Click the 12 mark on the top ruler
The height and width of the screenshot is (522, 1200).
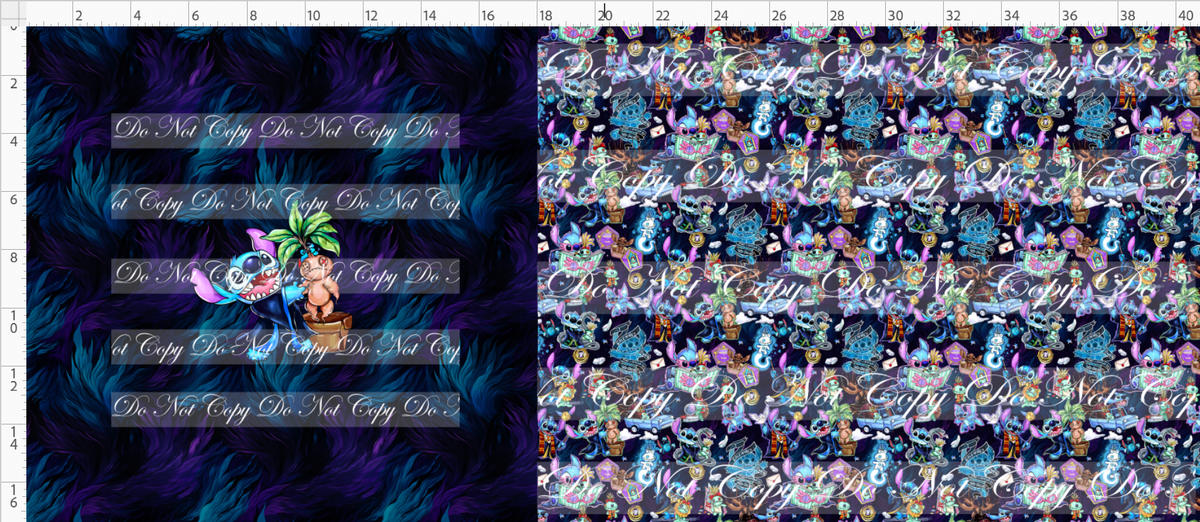(x=372, y=16)
